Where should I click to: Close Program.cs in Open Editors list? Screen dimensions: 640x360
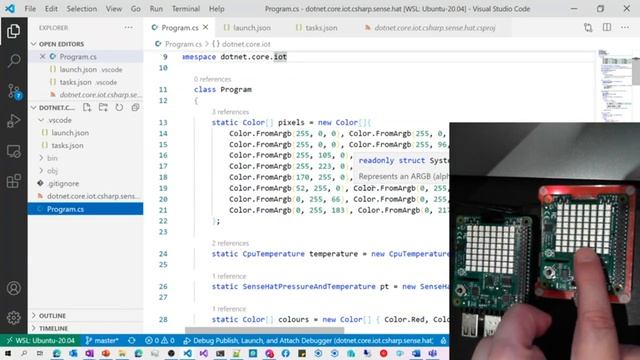coord(42,57)
